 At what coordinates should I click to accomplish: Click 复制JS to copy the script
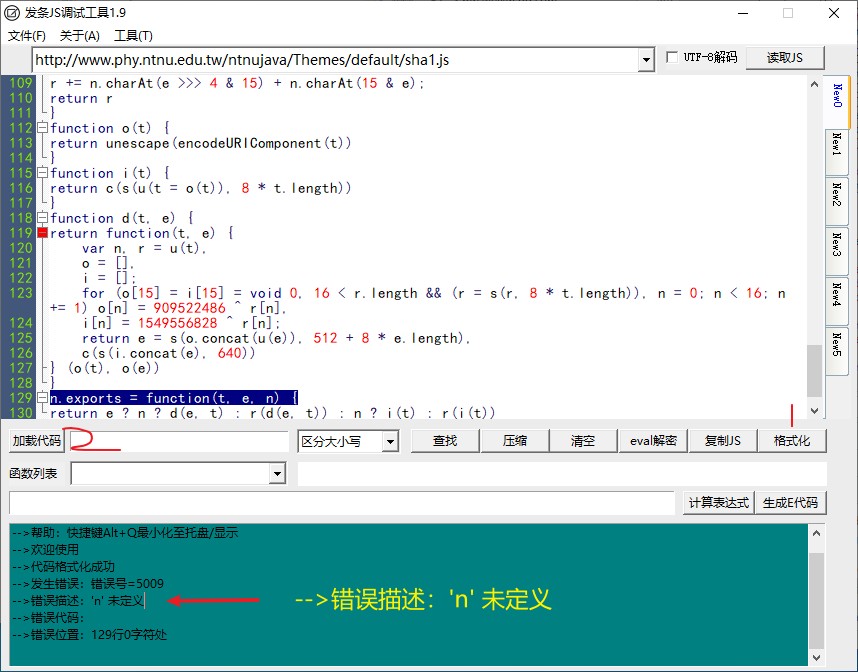[722, 441]
